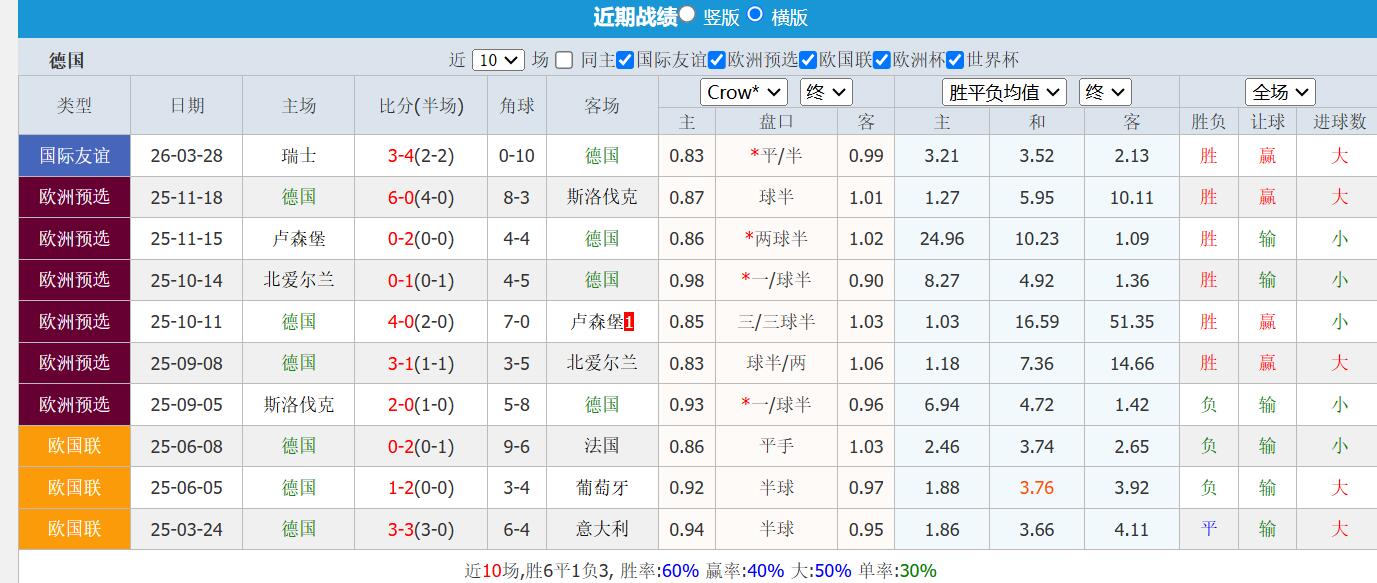Open the 终 dropdown beside 胜平负均值
1377x583 pixels.
tap(1104, 91)
